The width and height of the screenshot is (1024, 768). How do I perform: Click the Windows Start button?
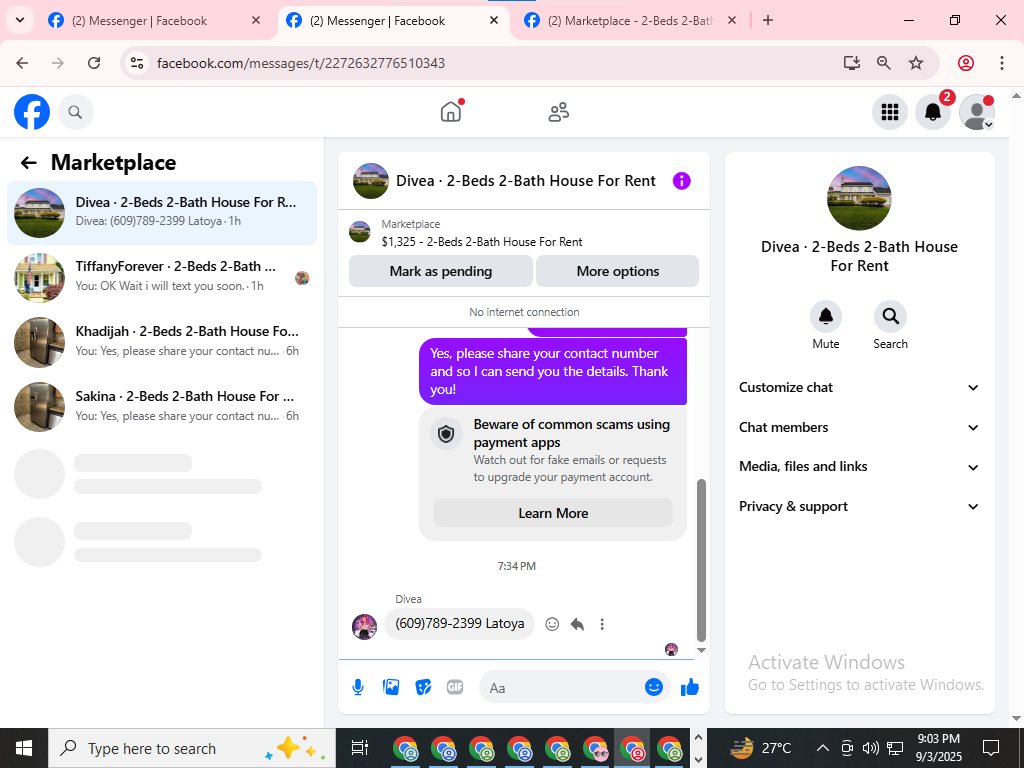pos(24,748)
